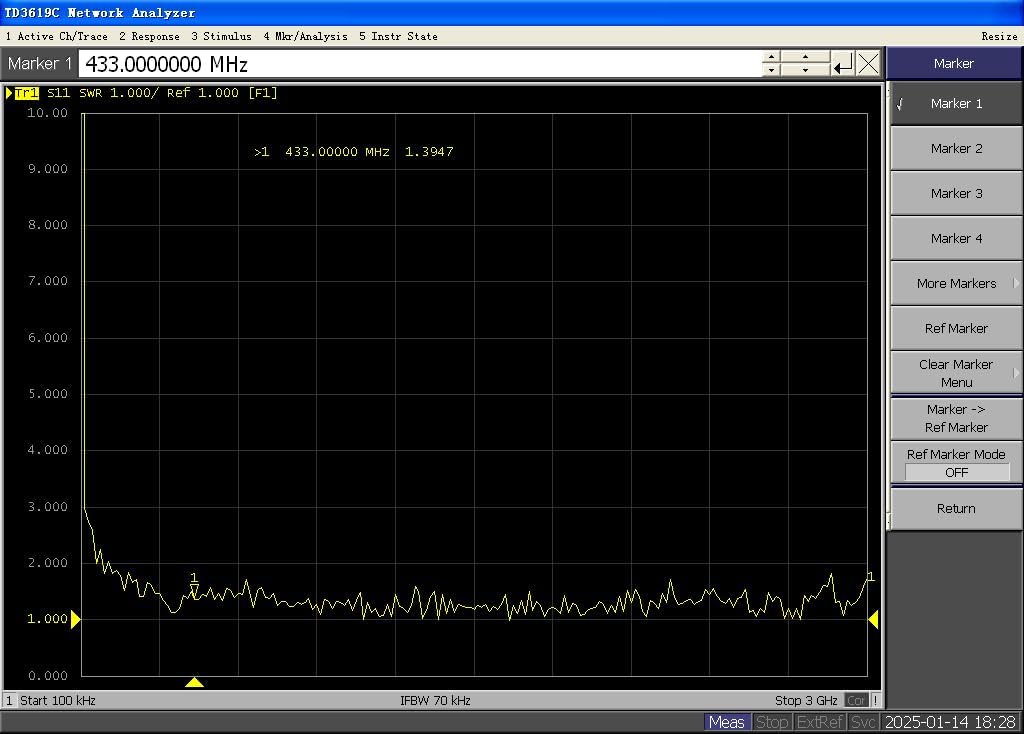Open the Stimulus menu
The height and width of the screenshot is (734, 1024).
click(221, 36)
